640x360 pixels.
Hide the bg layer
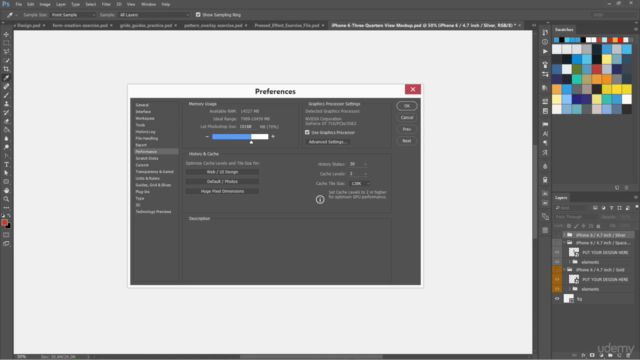point(557,299)
